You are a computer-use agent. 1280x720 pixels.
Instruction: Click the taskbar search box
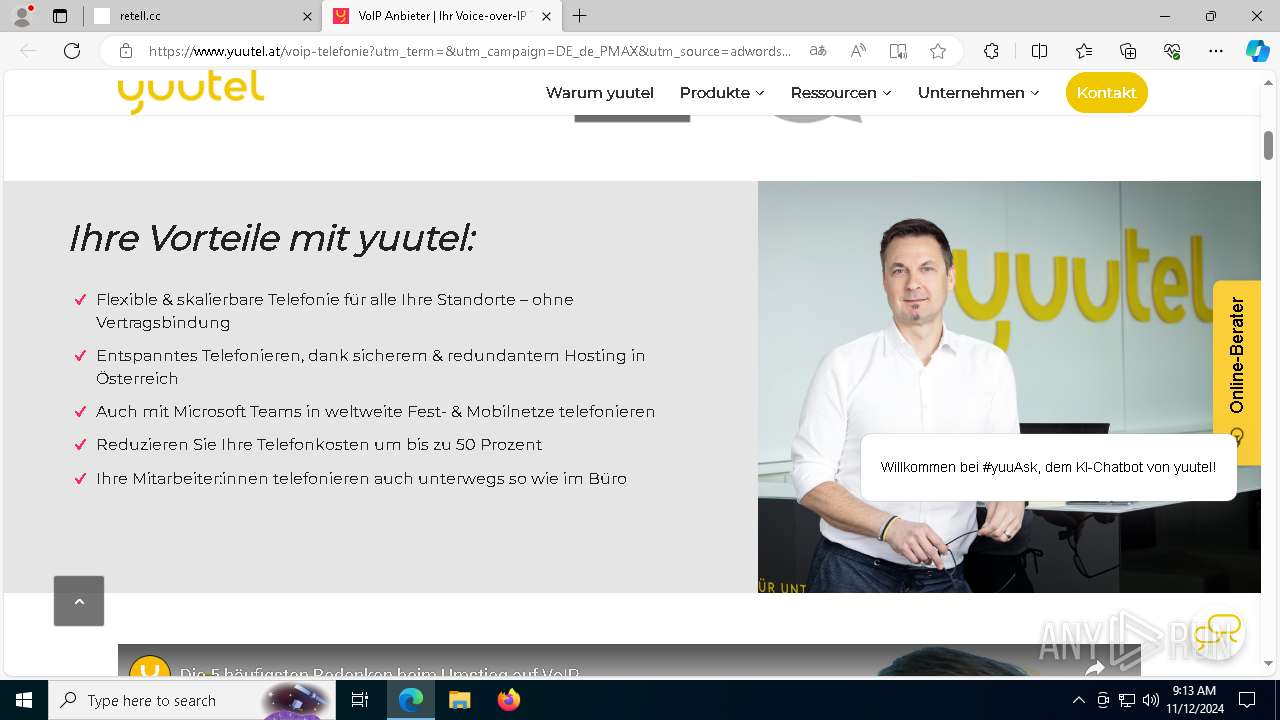pyautogui.click(x=190, y=700)
